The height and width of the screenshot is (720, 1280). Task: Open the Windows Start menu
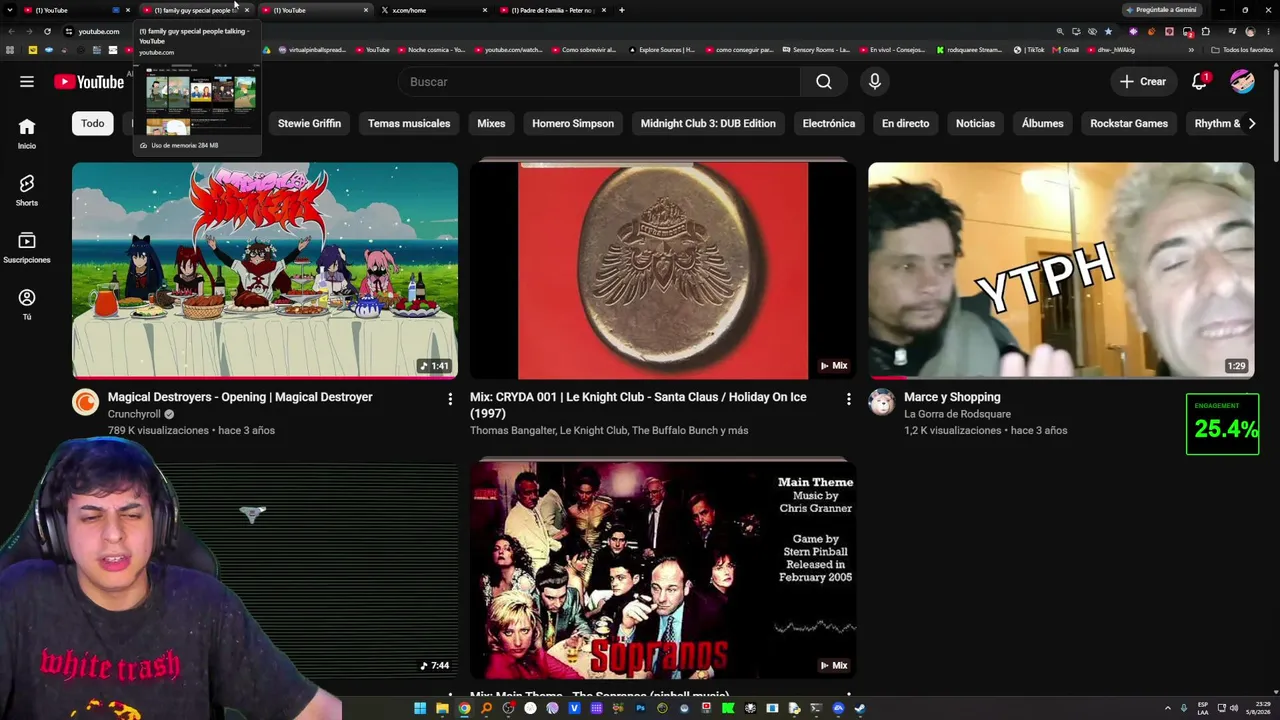coord(420,709)
